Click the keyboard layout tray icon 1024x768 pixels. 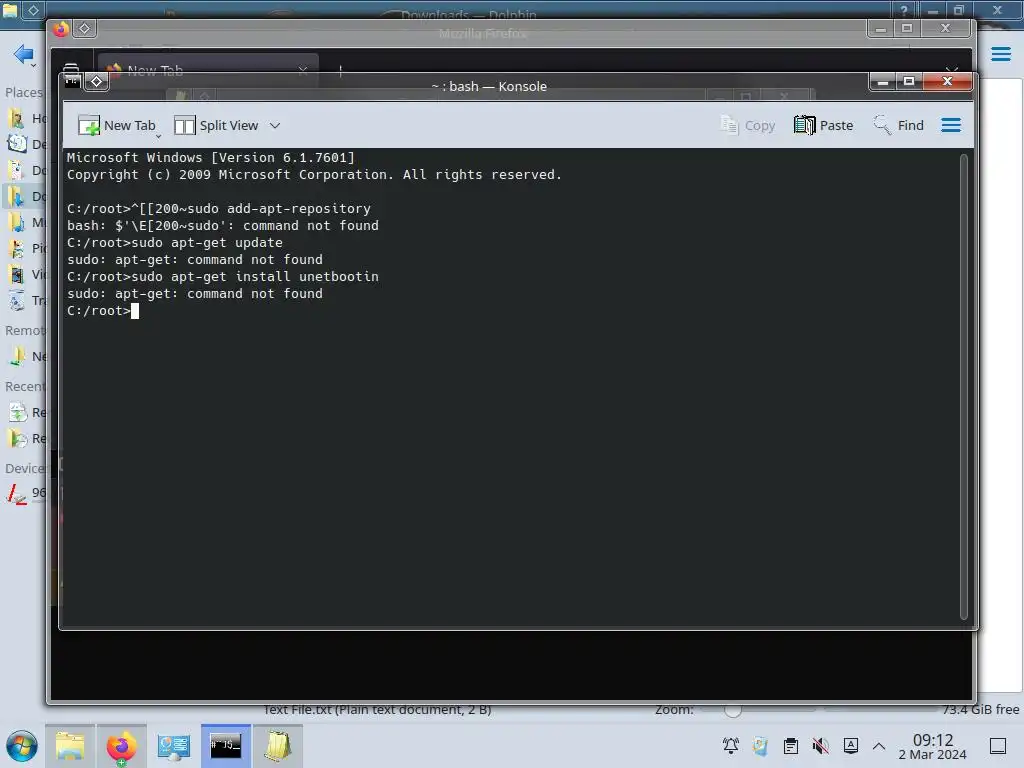pos(850,746)
